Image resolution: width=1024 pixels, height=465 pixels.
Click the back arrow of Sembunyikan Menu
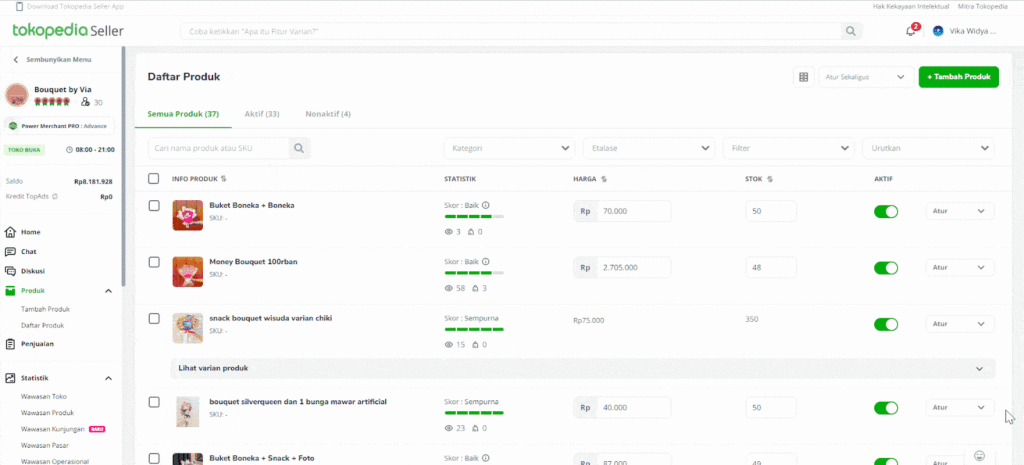coord(16,59)
